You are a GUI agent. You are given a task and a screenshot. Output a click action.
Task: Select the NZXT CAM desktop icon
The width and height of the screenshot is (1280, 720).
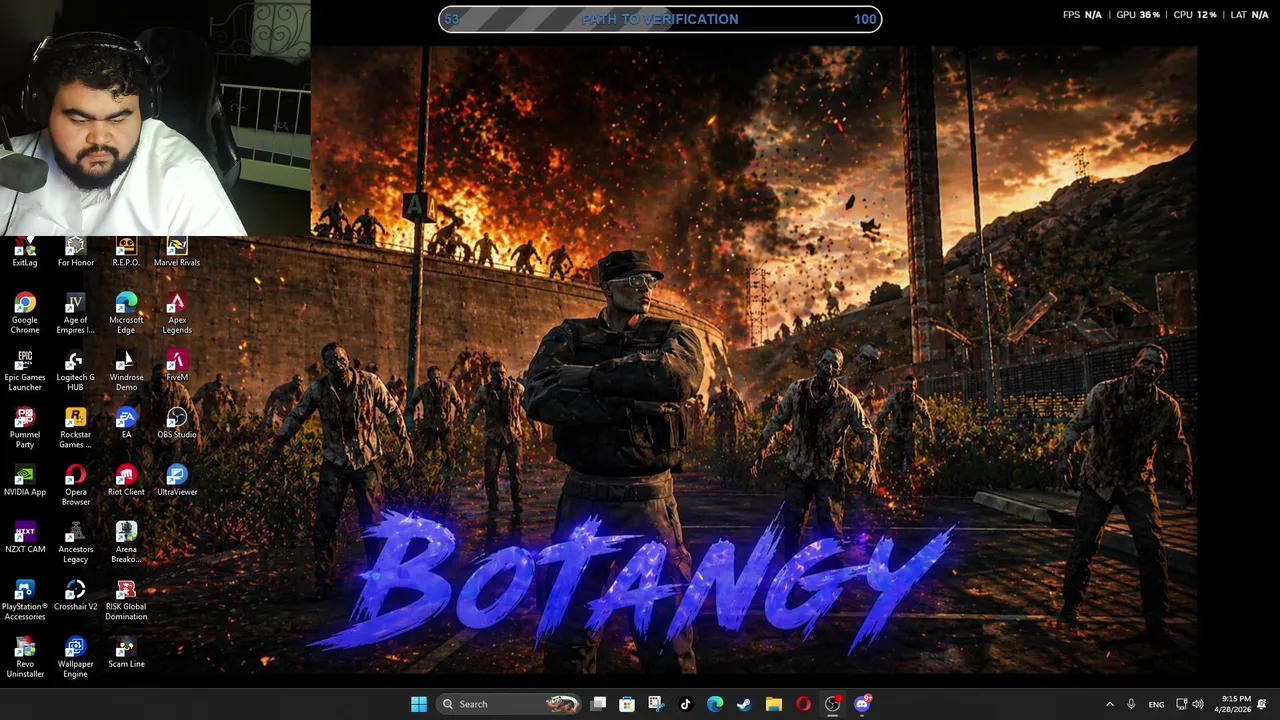(x=25, y=538)
